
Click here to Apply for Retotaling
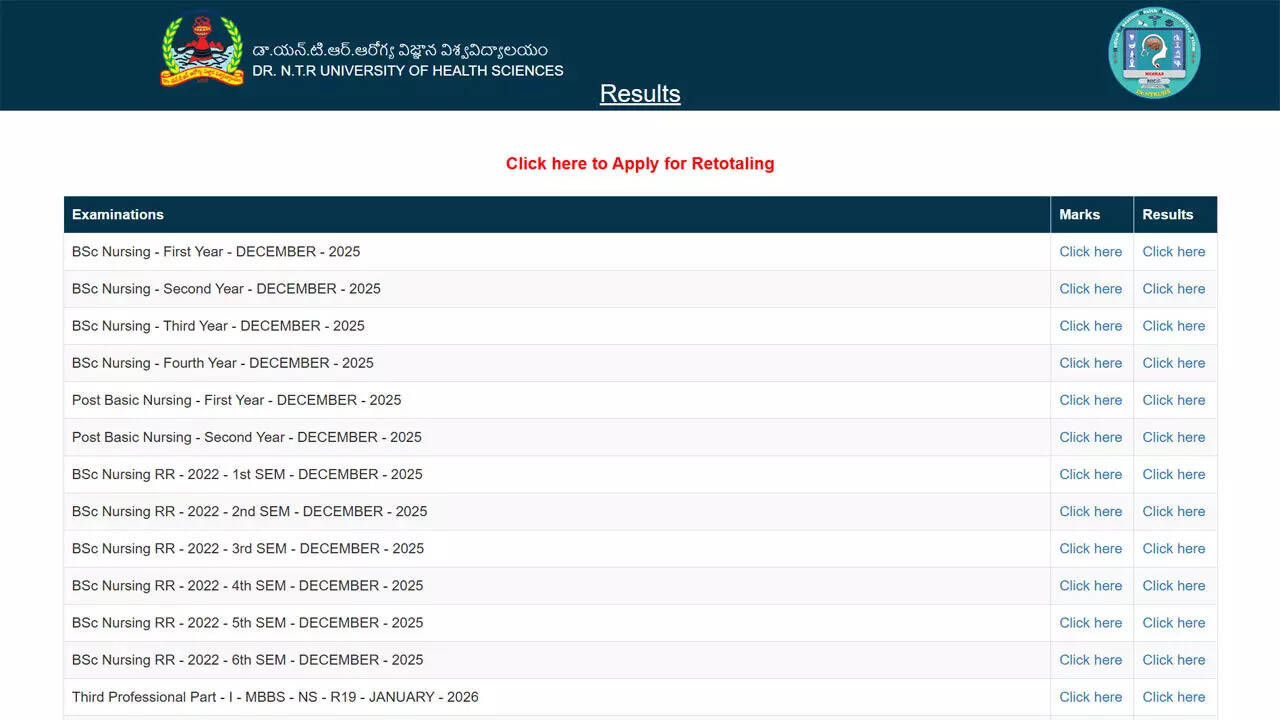click(640, 164)
